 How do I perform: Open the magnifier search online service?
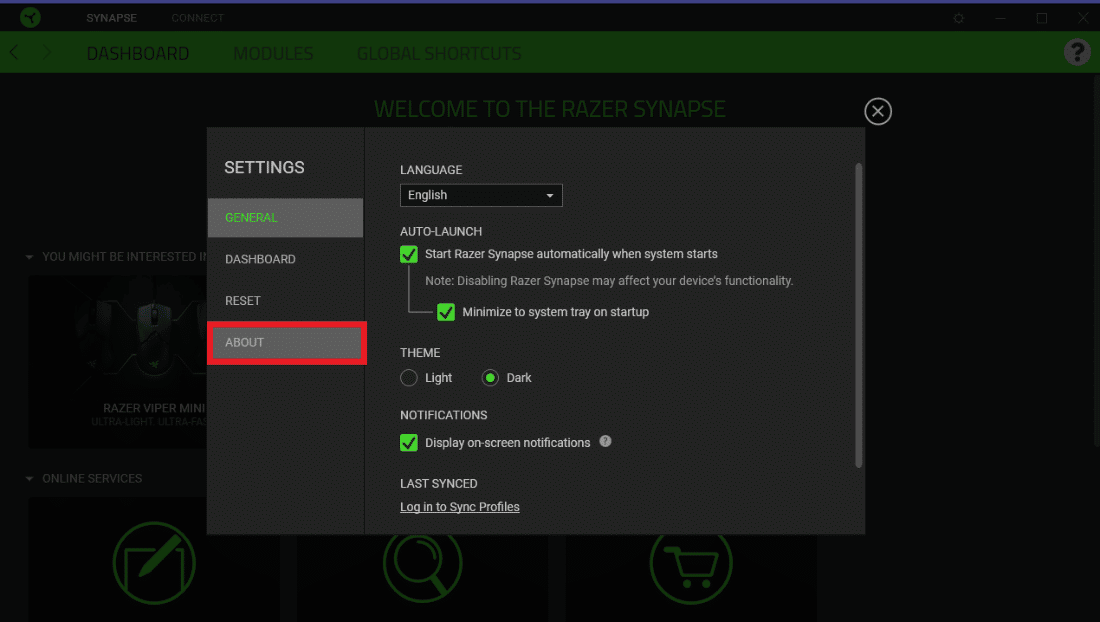click(422, 564)
